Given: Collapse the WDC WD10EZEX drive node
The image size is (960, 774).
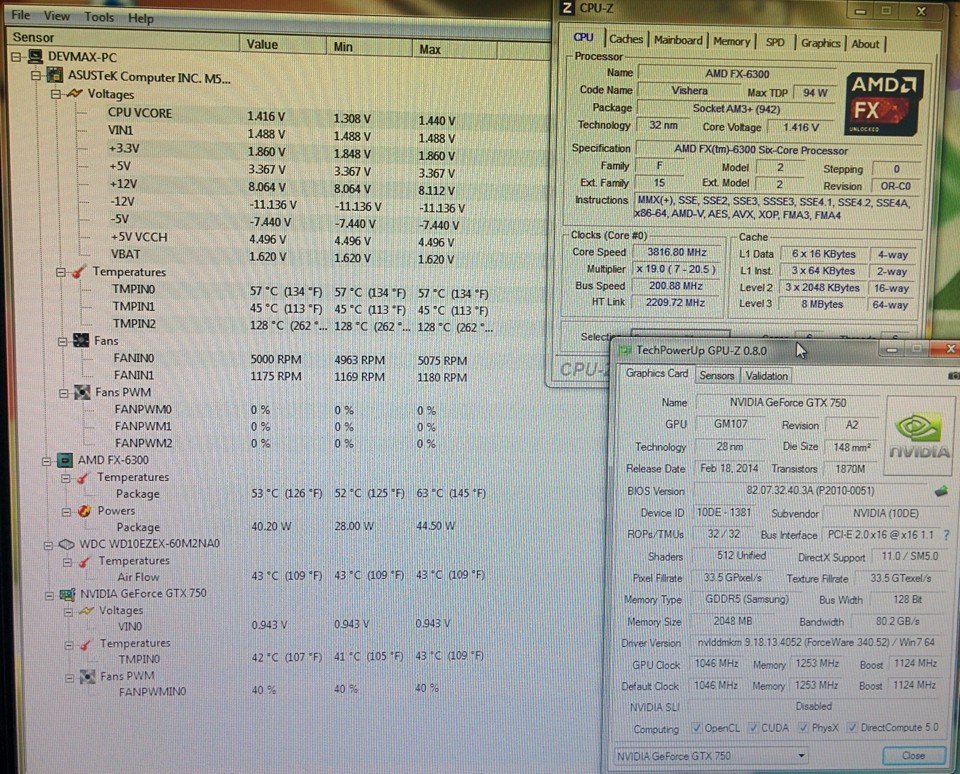Looking at the screenshot, I should (48, 544).
